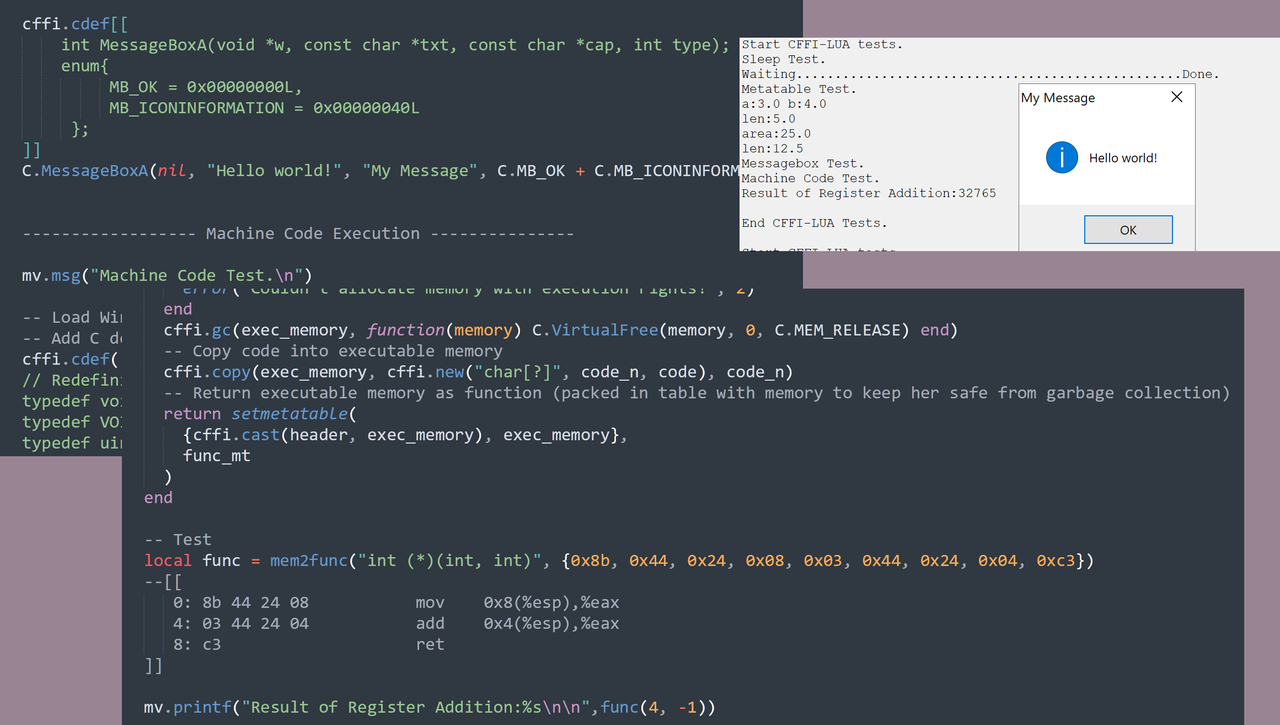
Task: Click the 'mv.msg("Machine Code Test.\n")' line
Action: (x=167, y=276)
